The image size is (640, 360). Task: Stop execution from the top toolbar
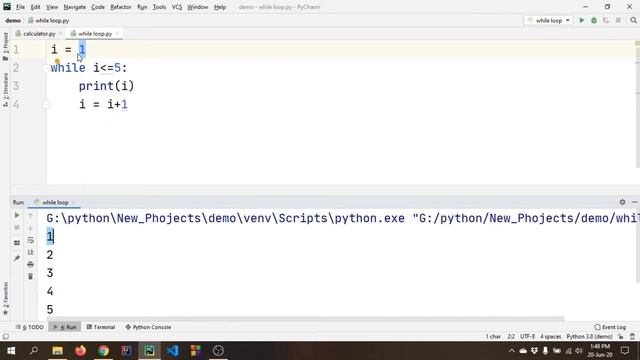point(618,20)
